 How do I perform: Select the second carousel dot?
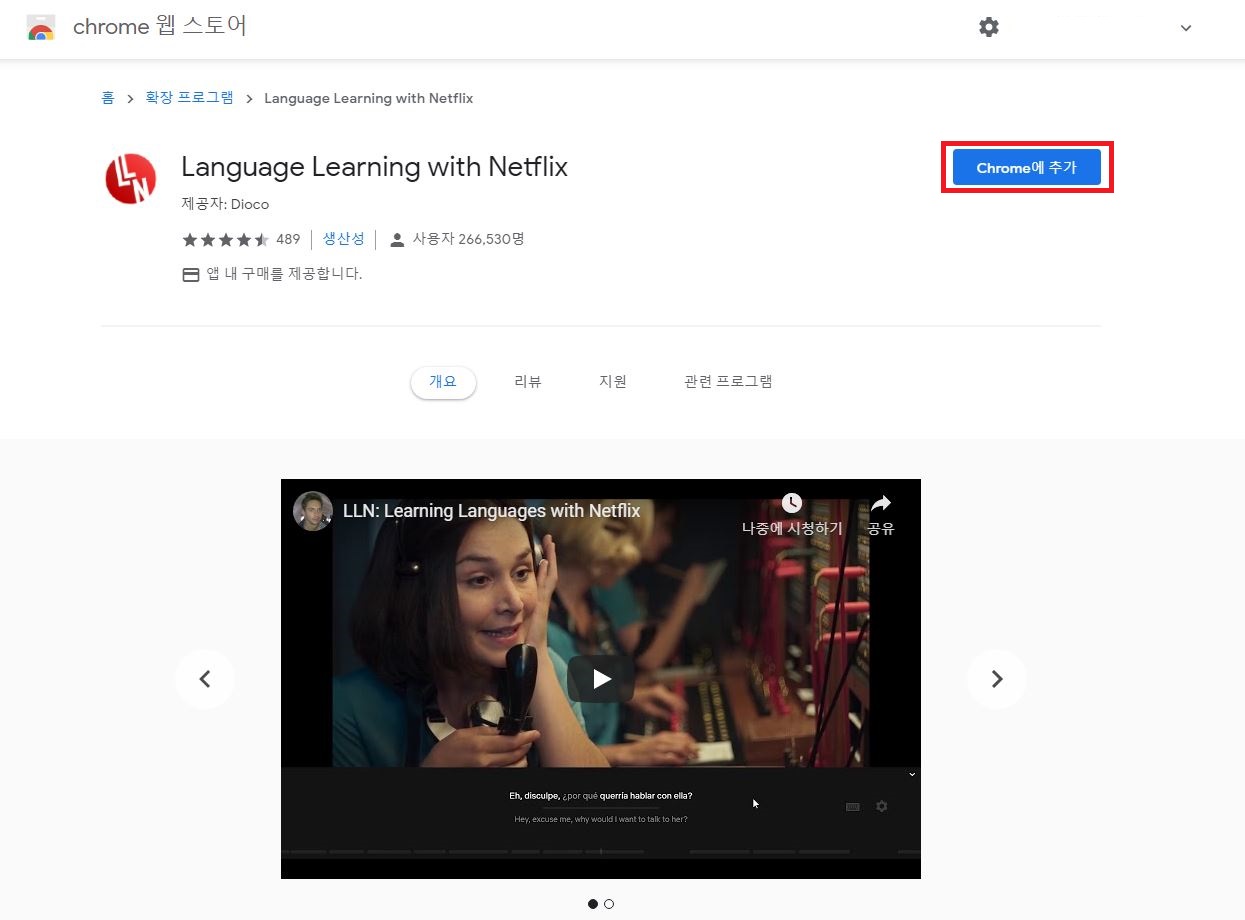pyautogui.click(x=609, y=904)
